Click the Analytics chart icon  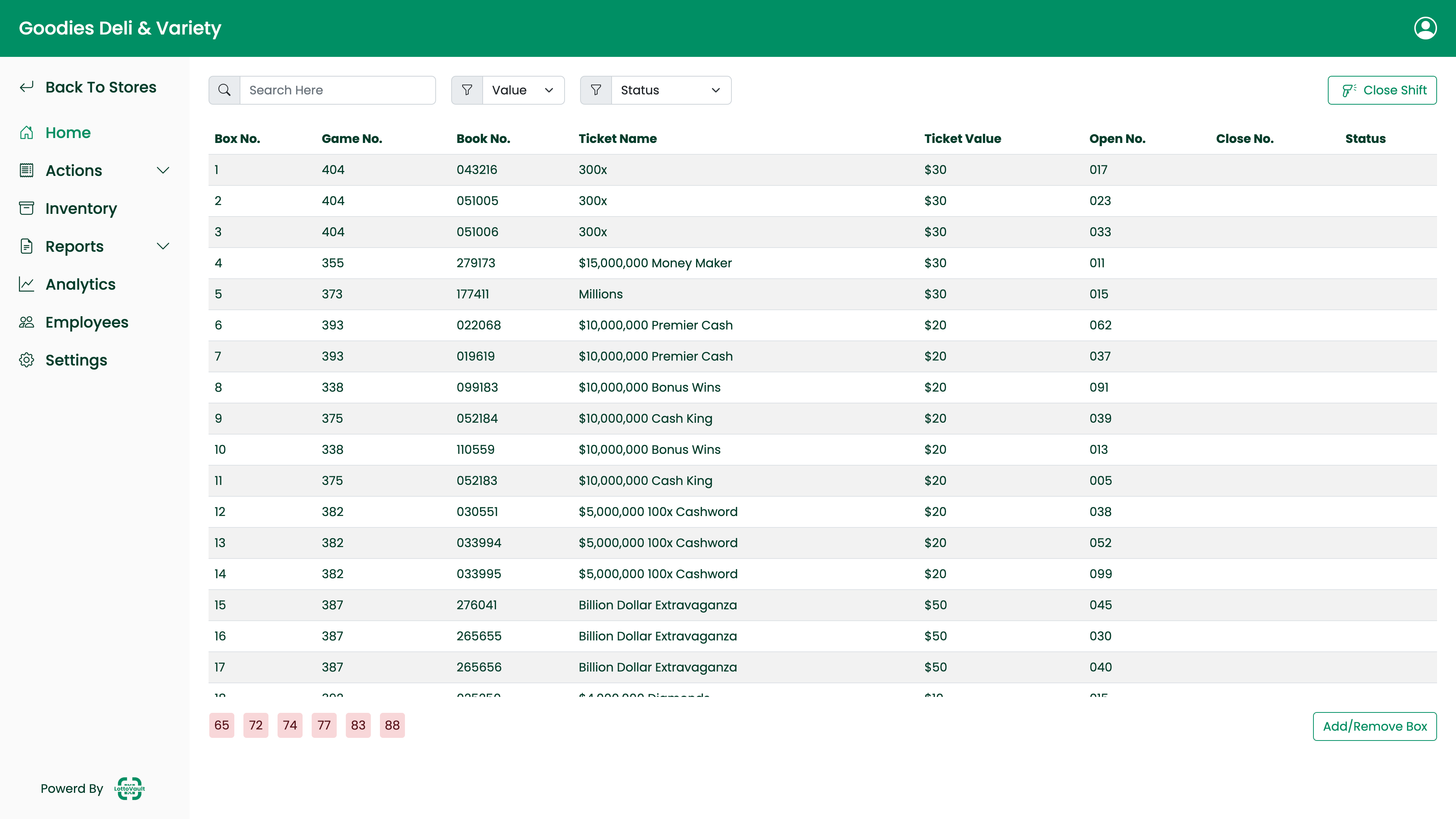click(x=27, y=284)
